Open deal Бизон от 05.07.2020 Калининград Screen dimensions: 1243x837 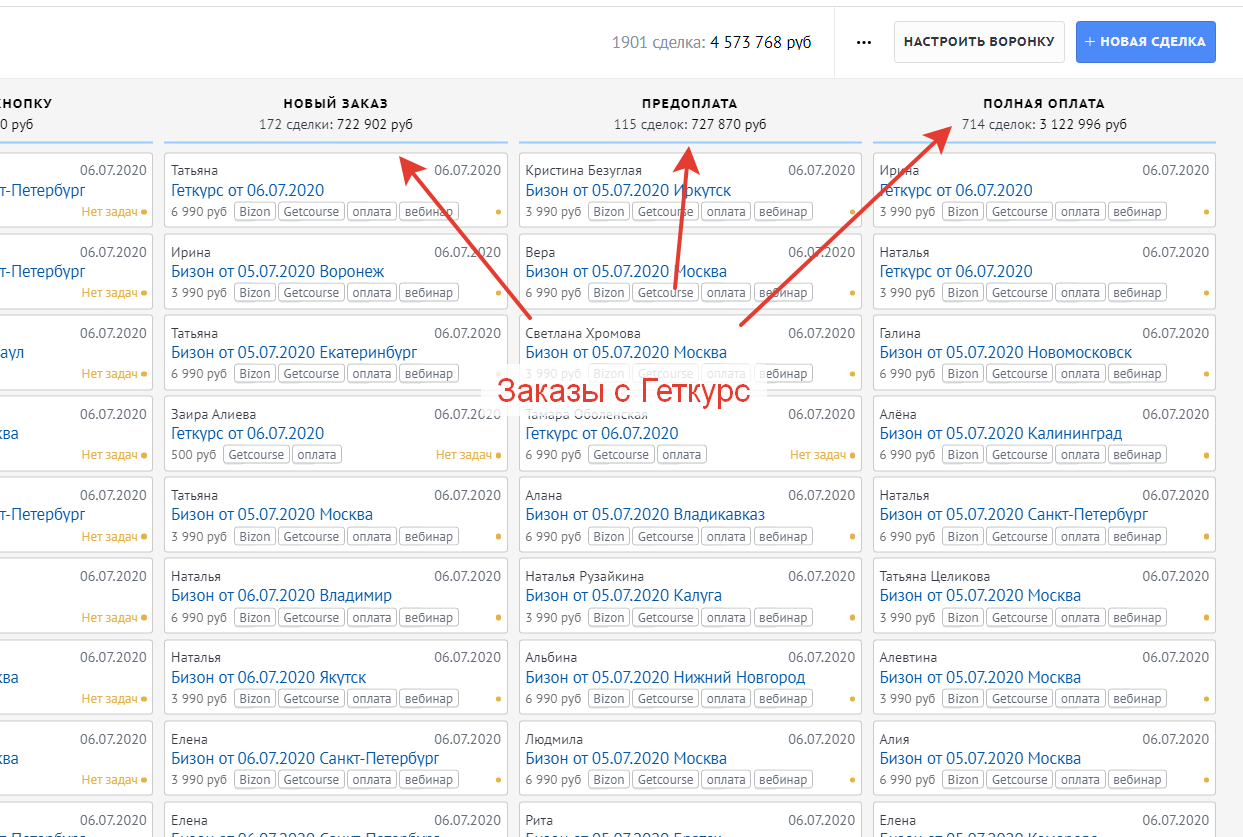[x=1000, y=433]
